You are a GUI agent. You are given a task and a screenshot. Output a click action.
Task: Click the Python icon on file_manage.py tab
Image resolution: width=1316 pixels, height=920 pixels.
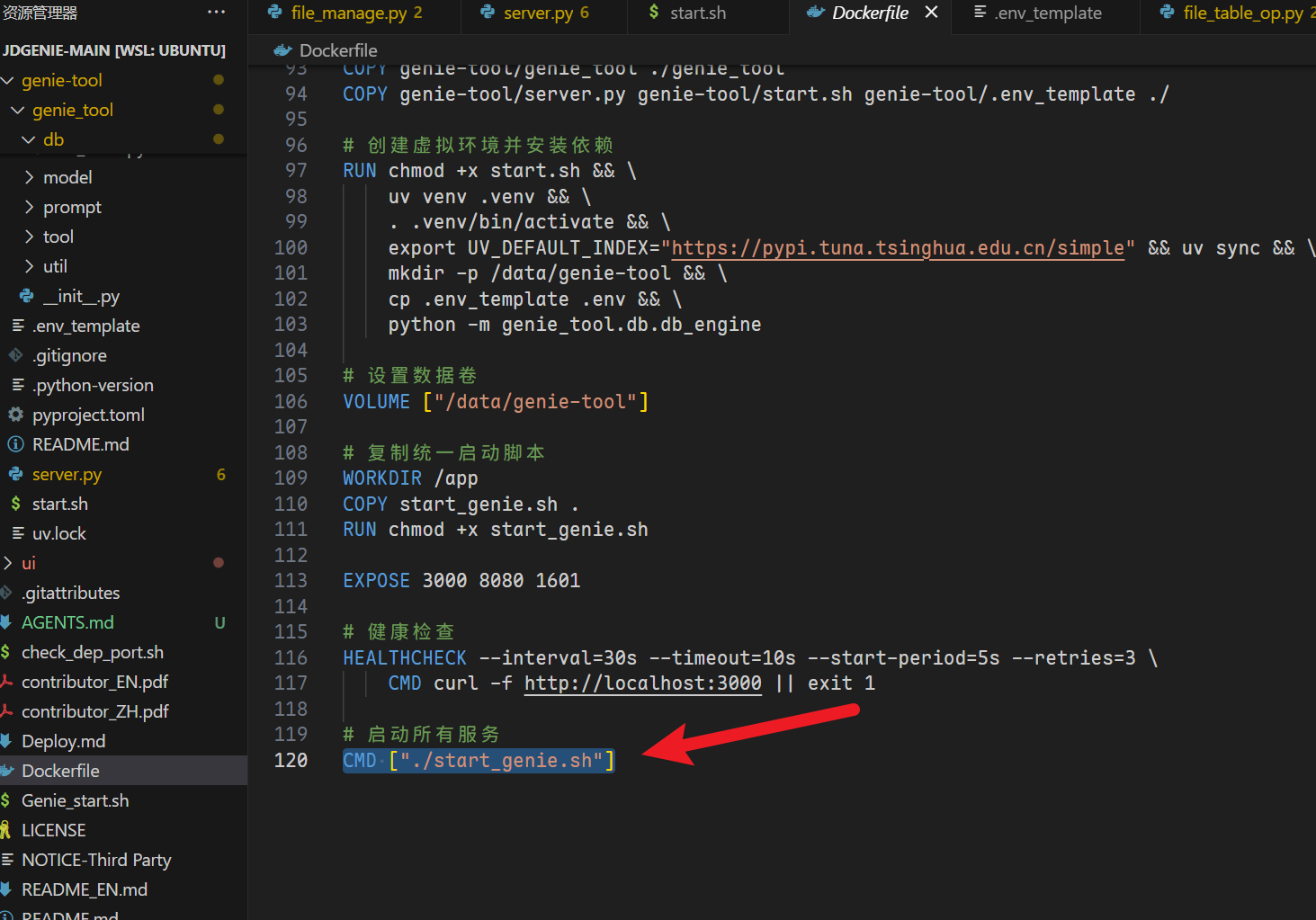click(275, 13)
